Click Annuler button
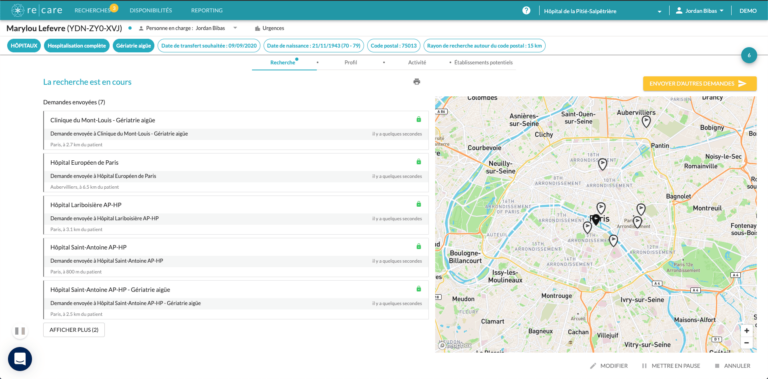This screenshot has width=768, height=379. [732, 366]
